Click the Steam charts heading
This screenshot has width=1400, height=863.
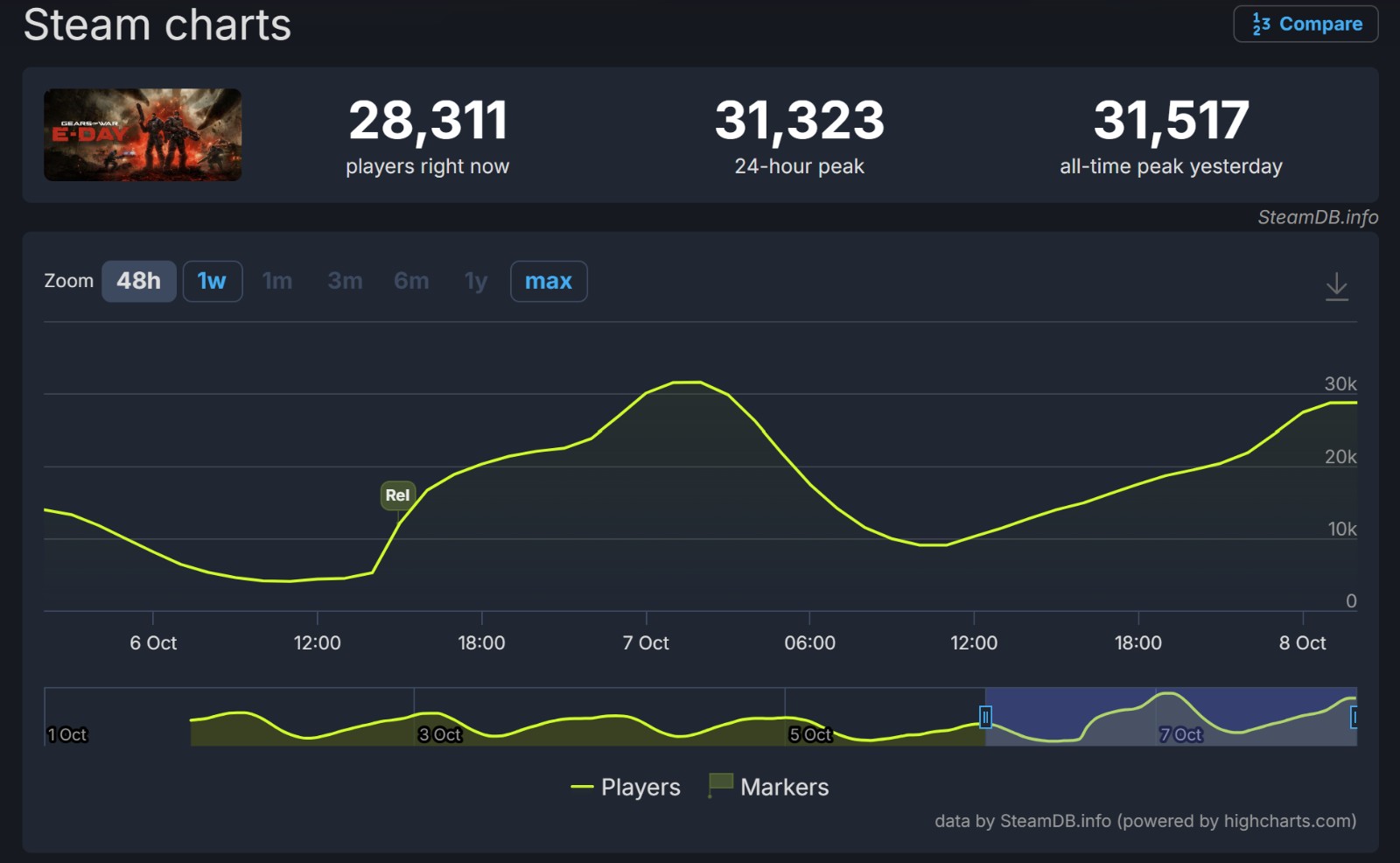(157, 25)
